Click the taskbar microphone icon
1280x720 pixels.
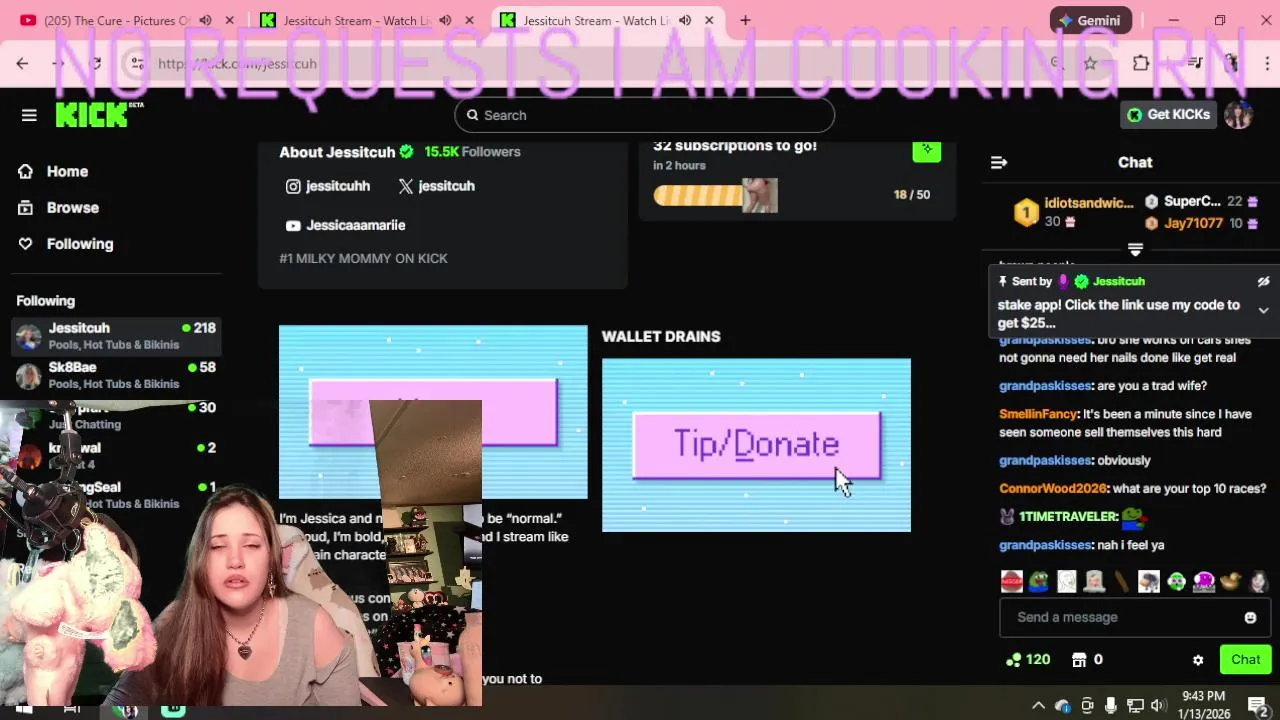[x=1111, y=706]
